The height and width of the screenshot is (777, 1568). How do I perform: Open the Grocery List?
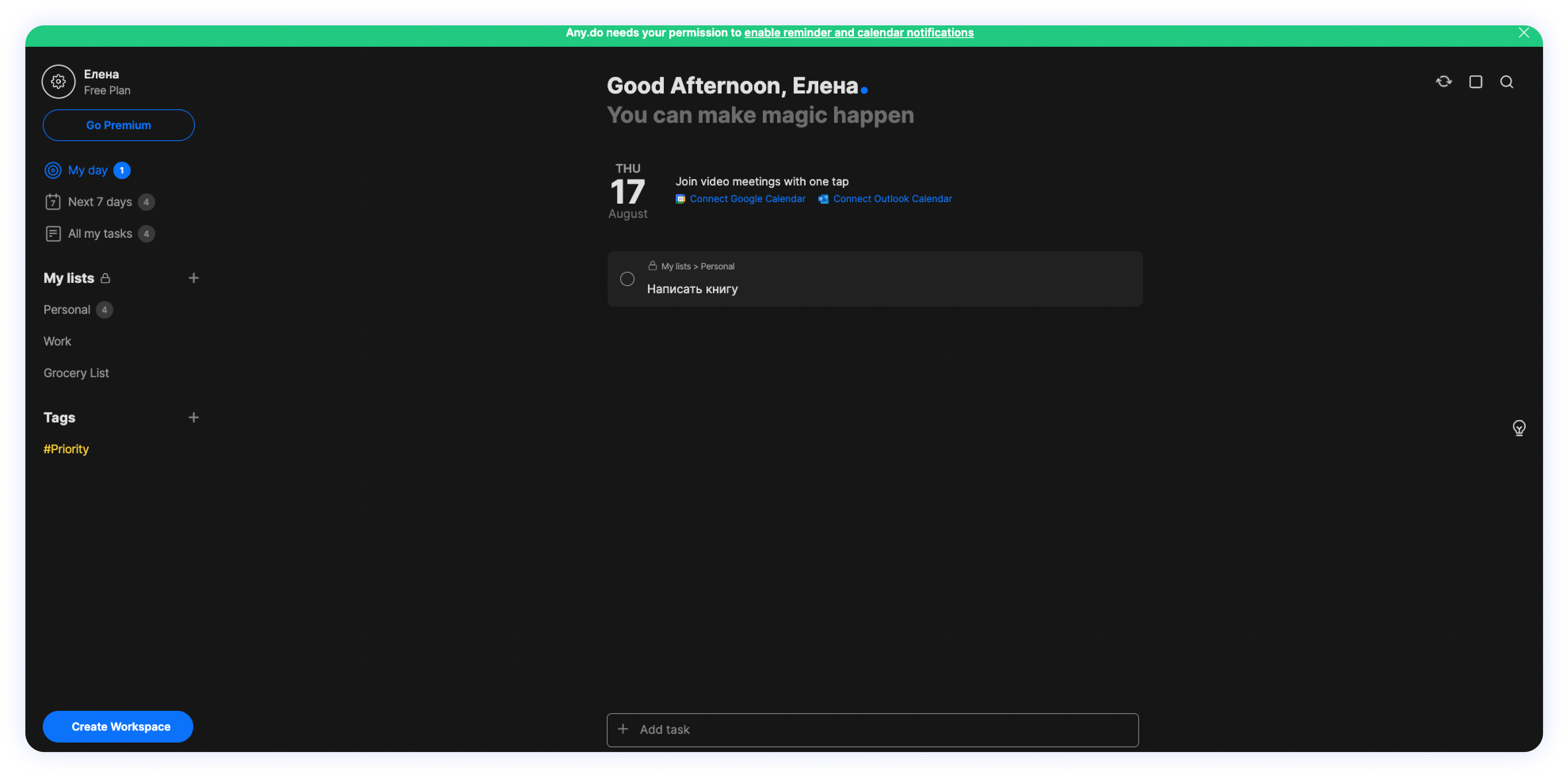(x=76, y=373)
